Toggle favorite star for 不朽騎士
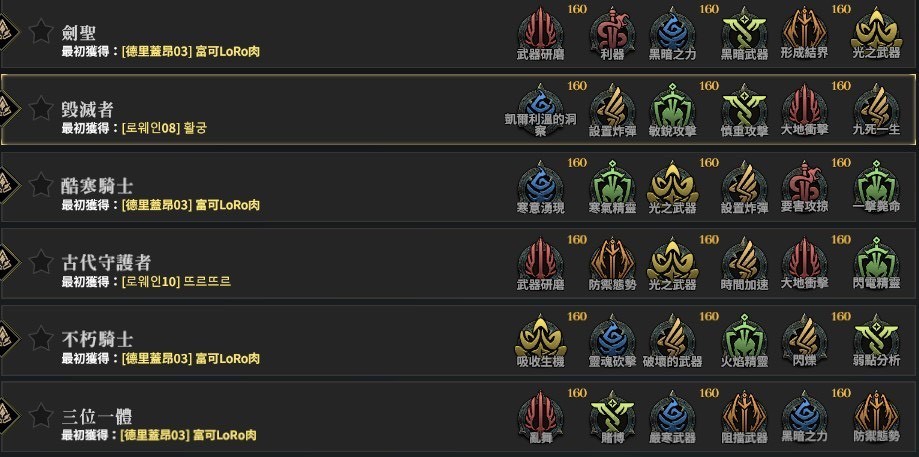This screenshot has width=919, height=457. 41,338
